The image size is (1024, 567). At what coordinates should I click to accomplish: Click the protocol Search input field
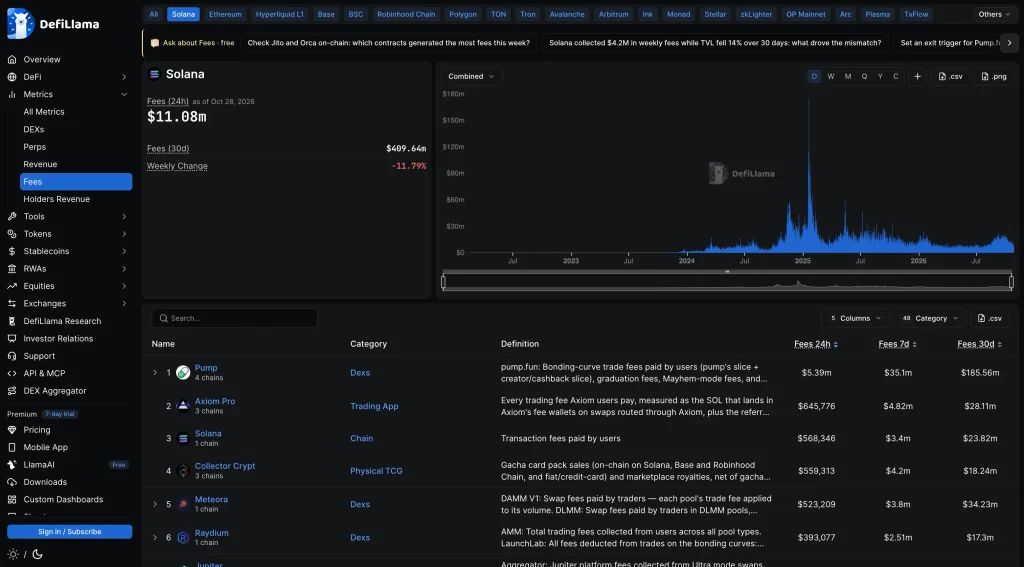(x=235, y=318)
